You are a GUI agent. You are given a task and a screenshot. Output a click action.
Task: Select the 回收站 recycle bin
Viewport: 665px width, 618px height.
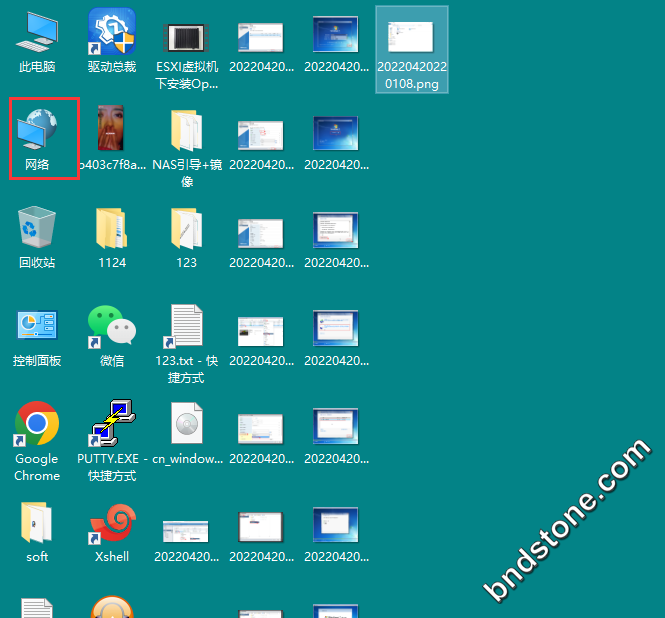(37, 237)
